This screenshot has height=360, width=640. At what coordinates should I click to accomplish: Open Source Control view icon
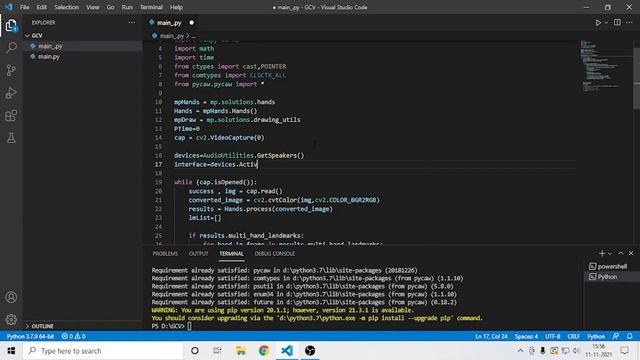pos(11,70)
